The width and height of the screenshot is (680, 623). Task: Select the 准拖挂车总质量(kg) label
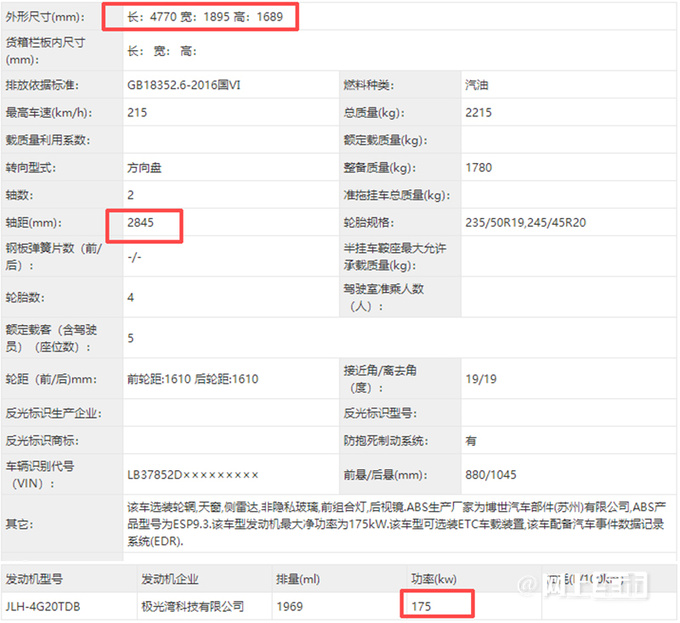396,195
